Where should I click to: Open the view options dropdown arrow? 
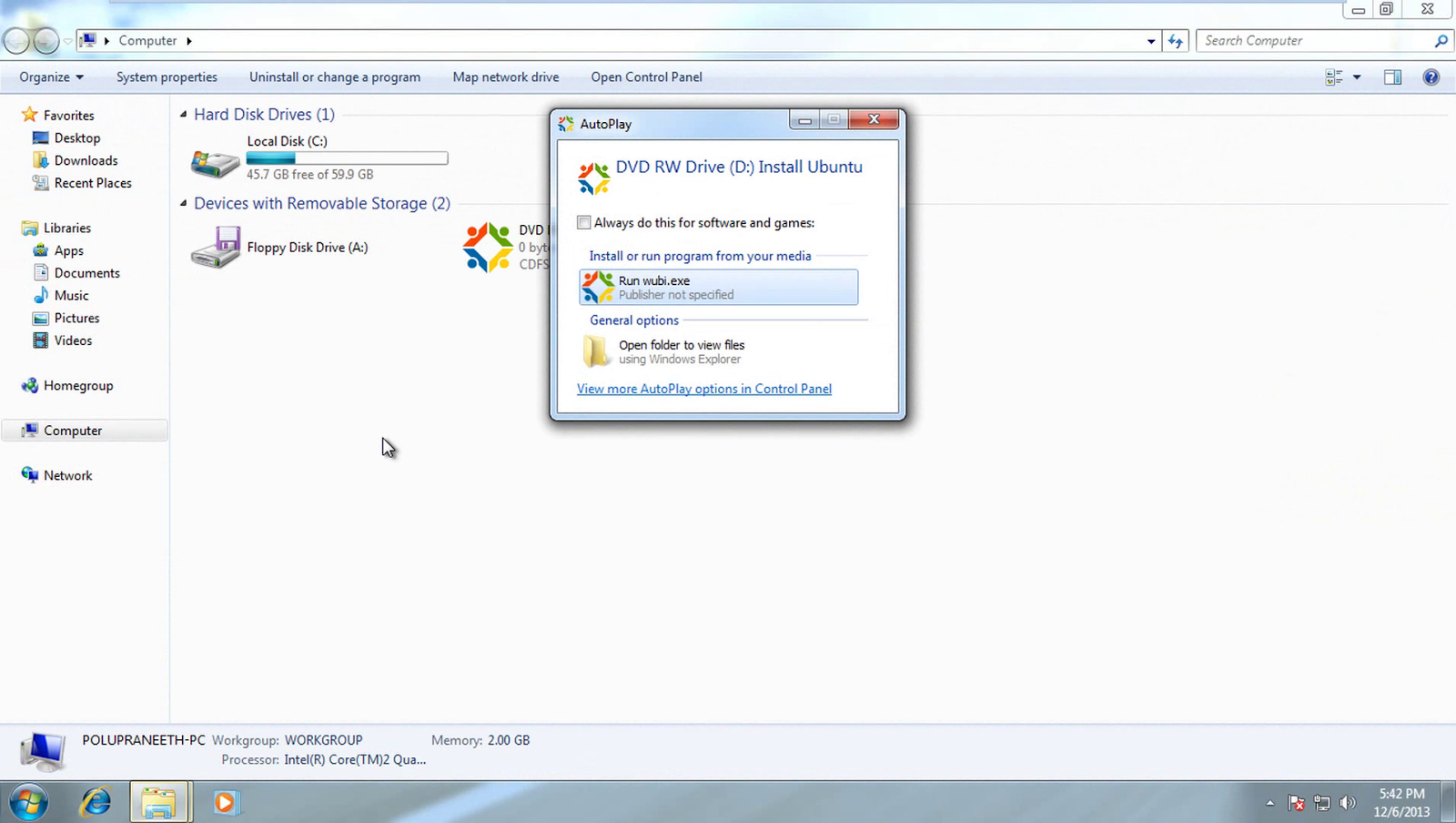click(1357, 77)
